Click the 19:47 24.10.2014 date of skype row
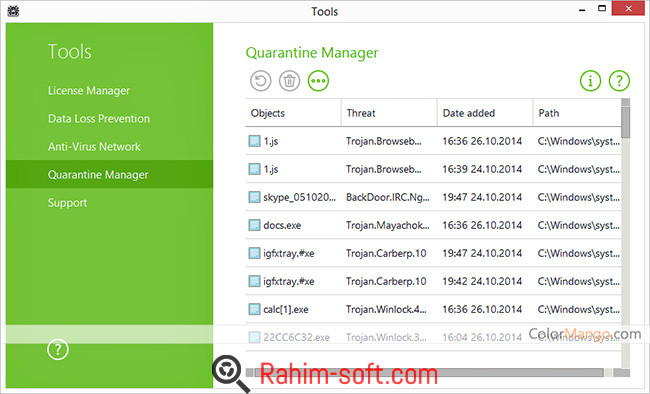Screen dimensions: 650x394 click(482, 197)
